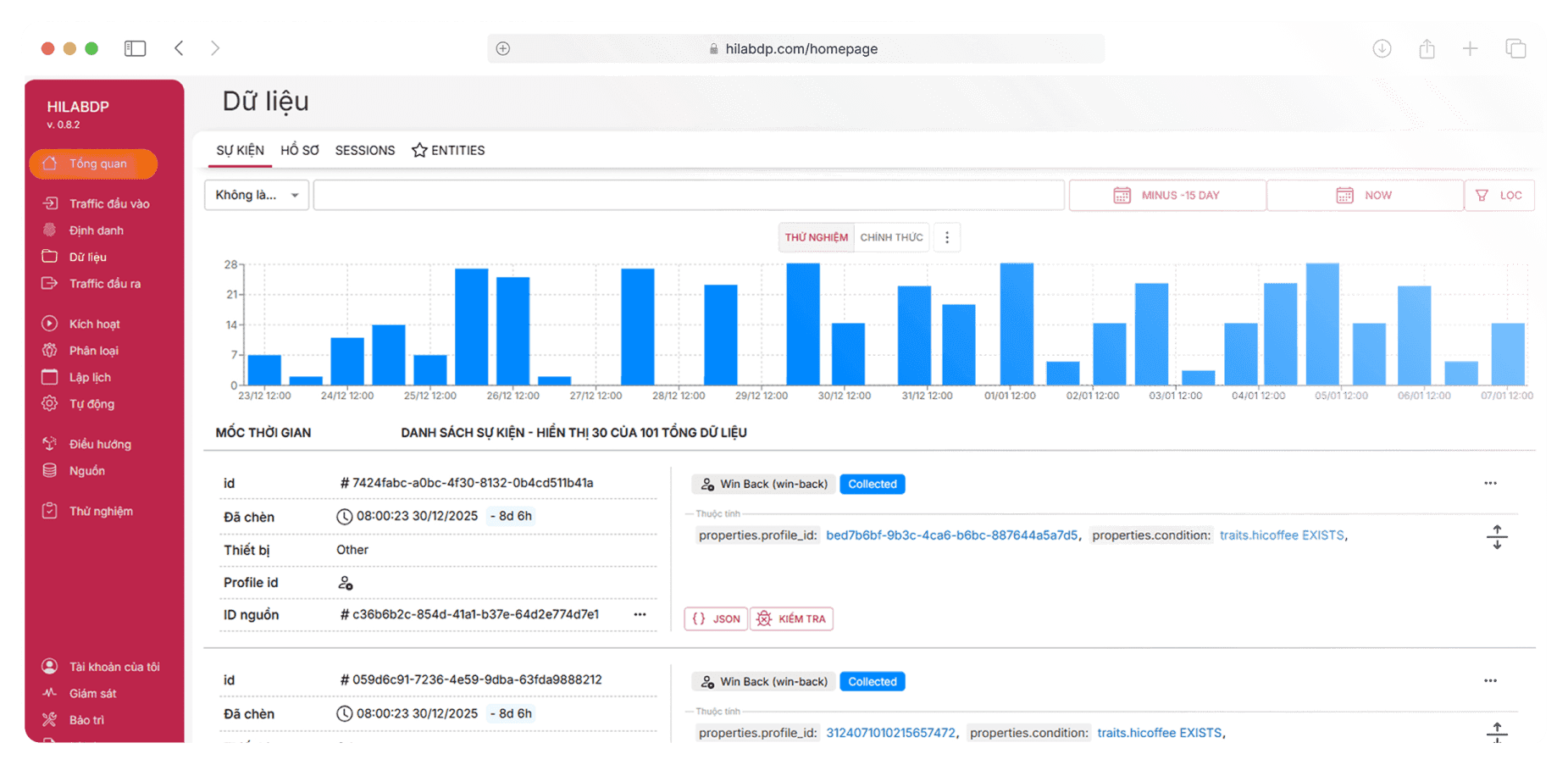Click the - 8d 6h badge of first event
The width and height of the screenshot is (1568, 765).
pyautogui.click(x=511, y=516)
